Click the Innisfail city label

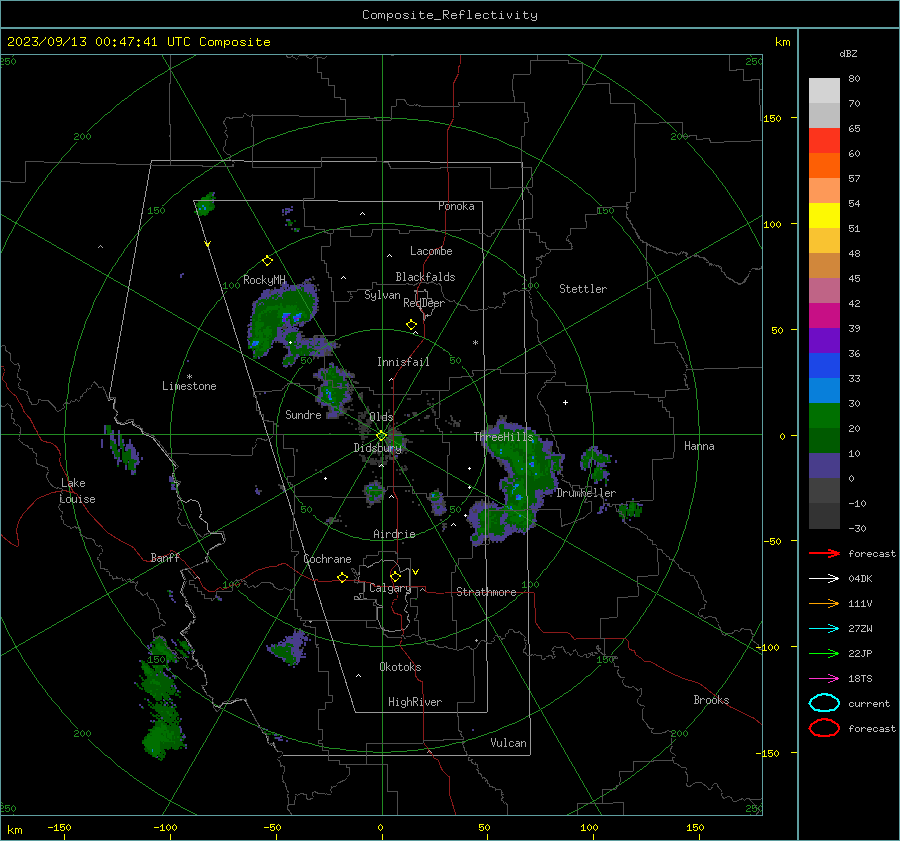[403, 362]
